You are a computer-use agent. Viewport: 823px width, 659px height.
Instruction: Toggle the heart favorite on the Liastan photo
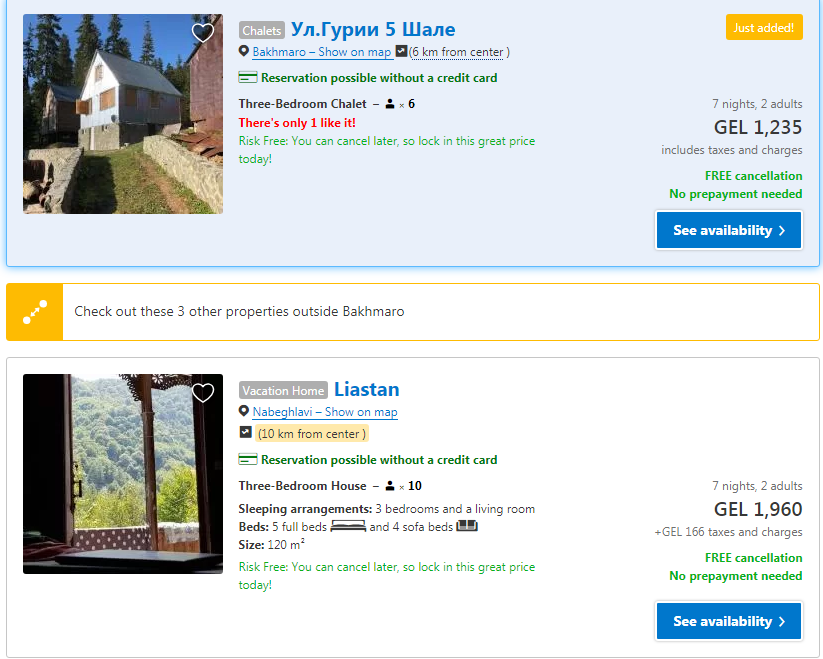click(203, 392)
